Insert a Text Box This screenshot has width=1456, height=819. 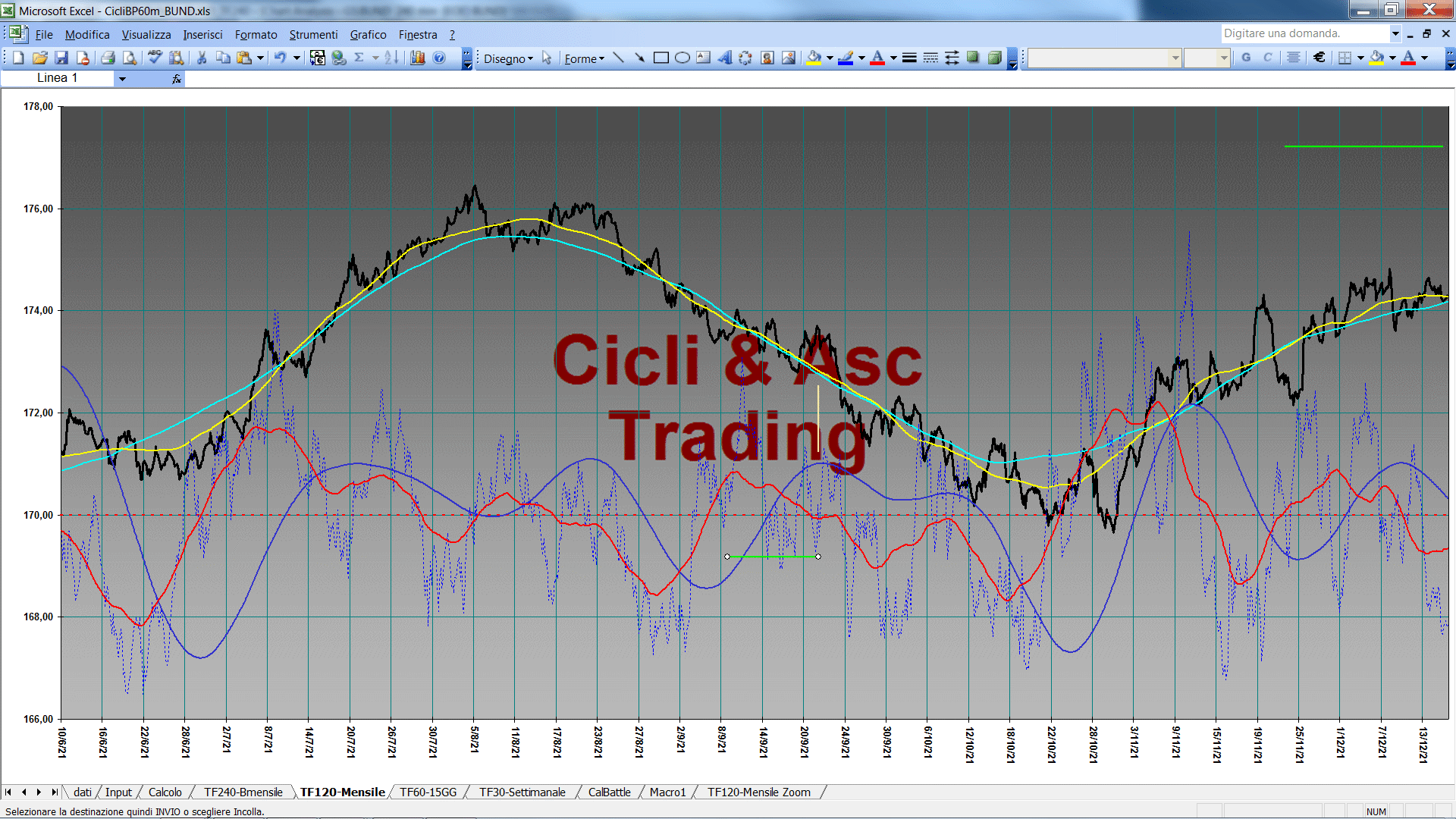[x=704, y=58]
